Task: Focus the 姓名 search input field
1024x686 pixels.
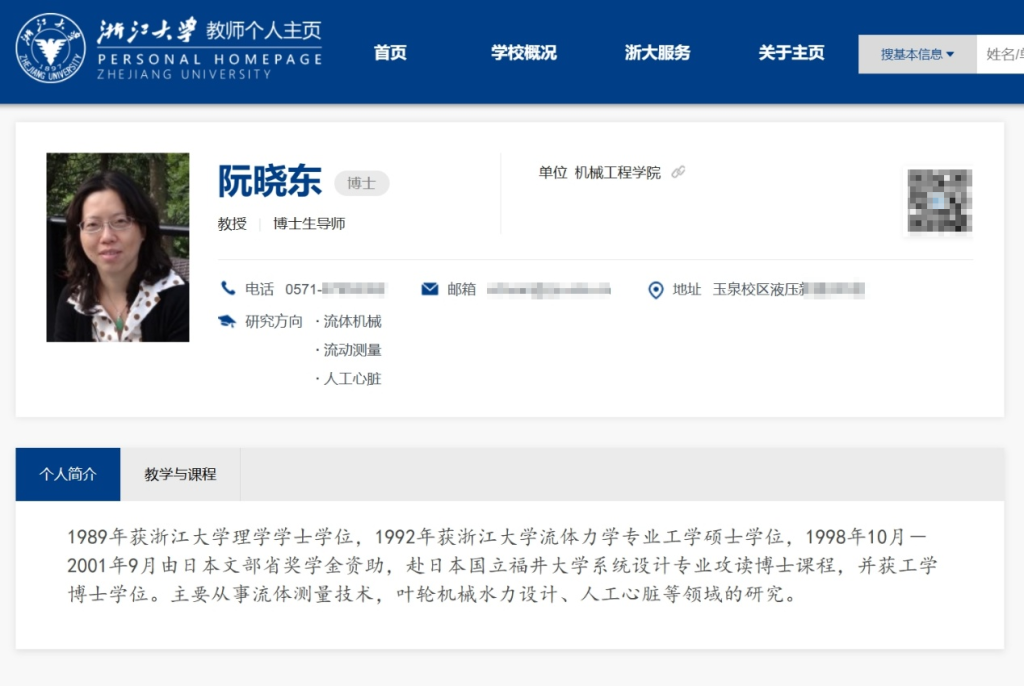Action: (1002, 54)
